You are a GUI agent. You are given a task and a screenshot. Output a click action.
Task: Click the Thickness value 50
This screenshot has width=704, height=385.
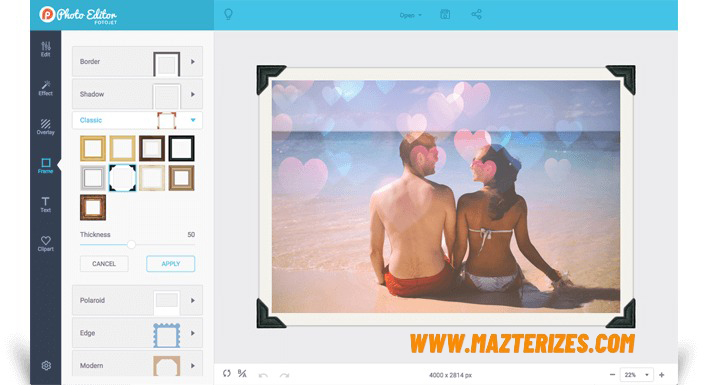(191, 235)
